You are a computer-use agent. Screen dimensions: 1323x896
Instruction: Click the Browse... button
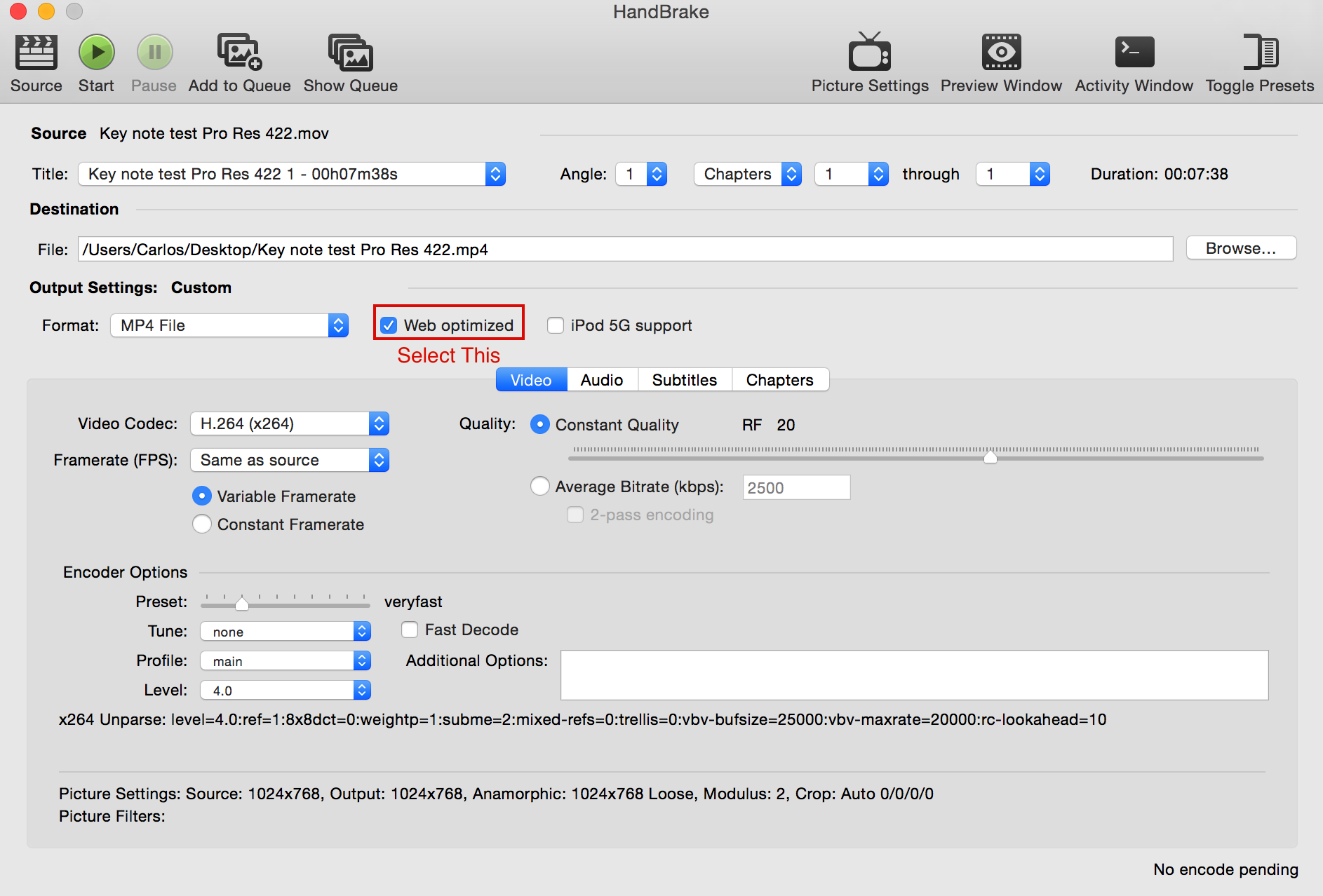(x=1241, y=248)
